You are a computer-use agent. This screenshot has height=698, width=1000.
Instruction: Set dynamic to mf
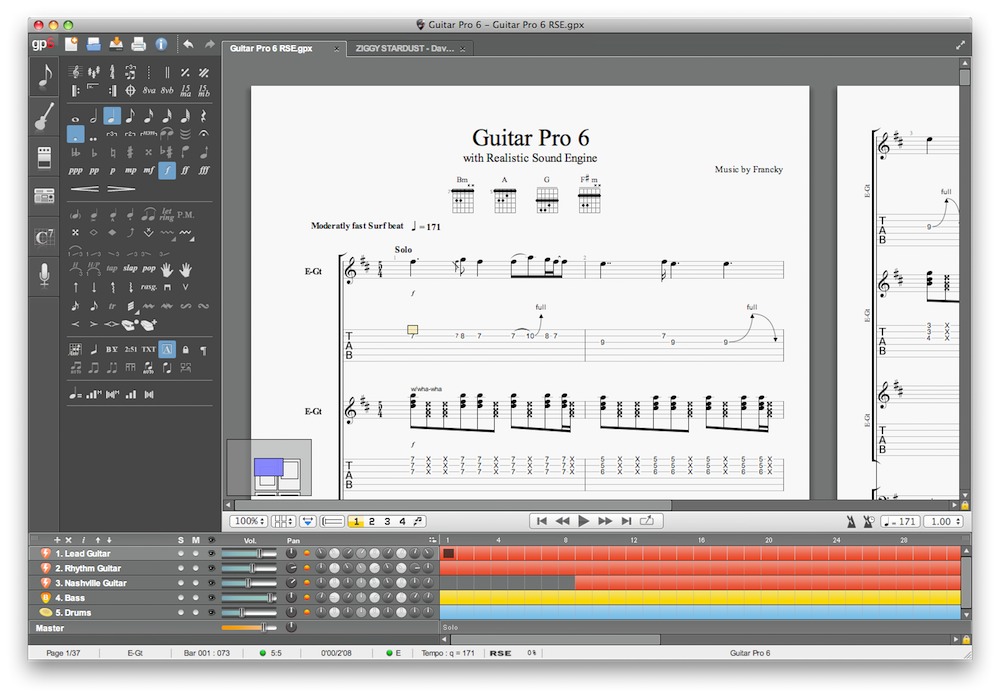[149, 170]
